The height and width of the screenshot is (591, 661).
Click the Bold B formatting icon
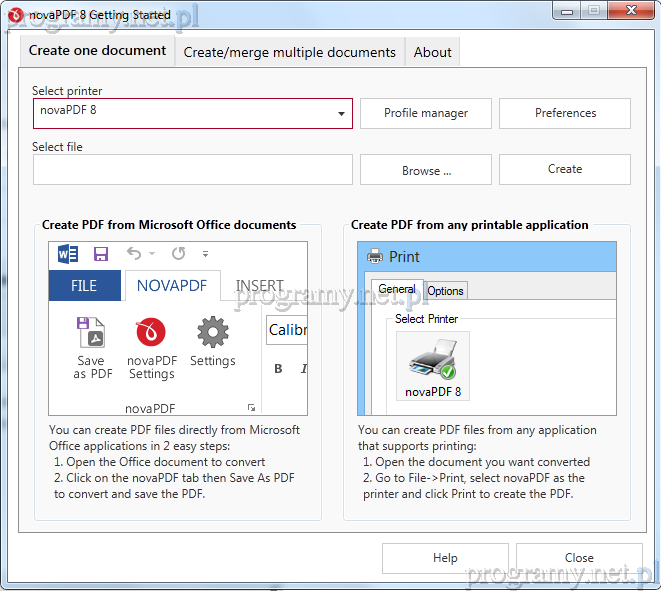(x=278, y=369)
